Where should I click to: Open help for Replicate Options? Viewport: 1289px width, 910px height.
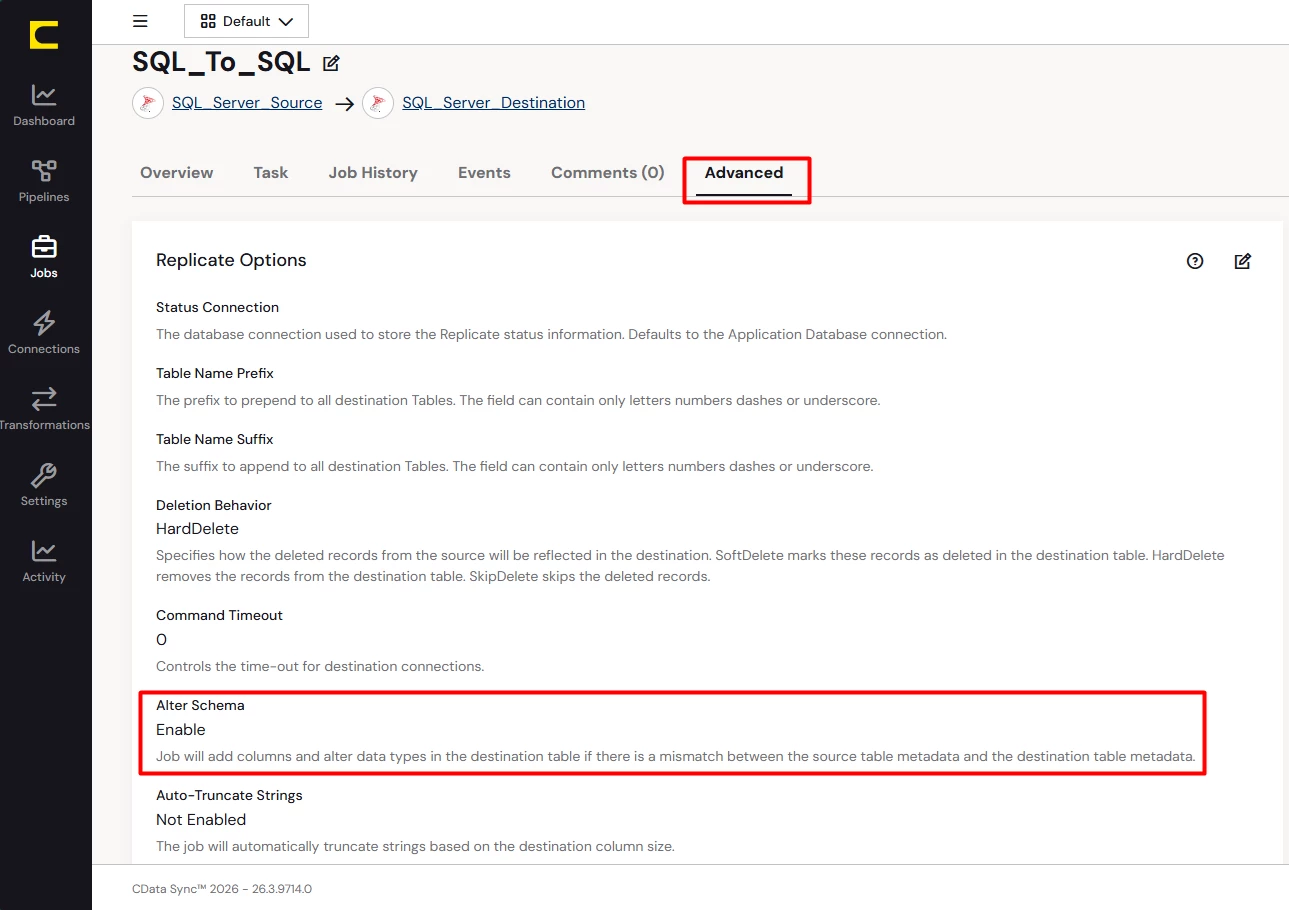pyautogui.click(x=1195, y=261)
